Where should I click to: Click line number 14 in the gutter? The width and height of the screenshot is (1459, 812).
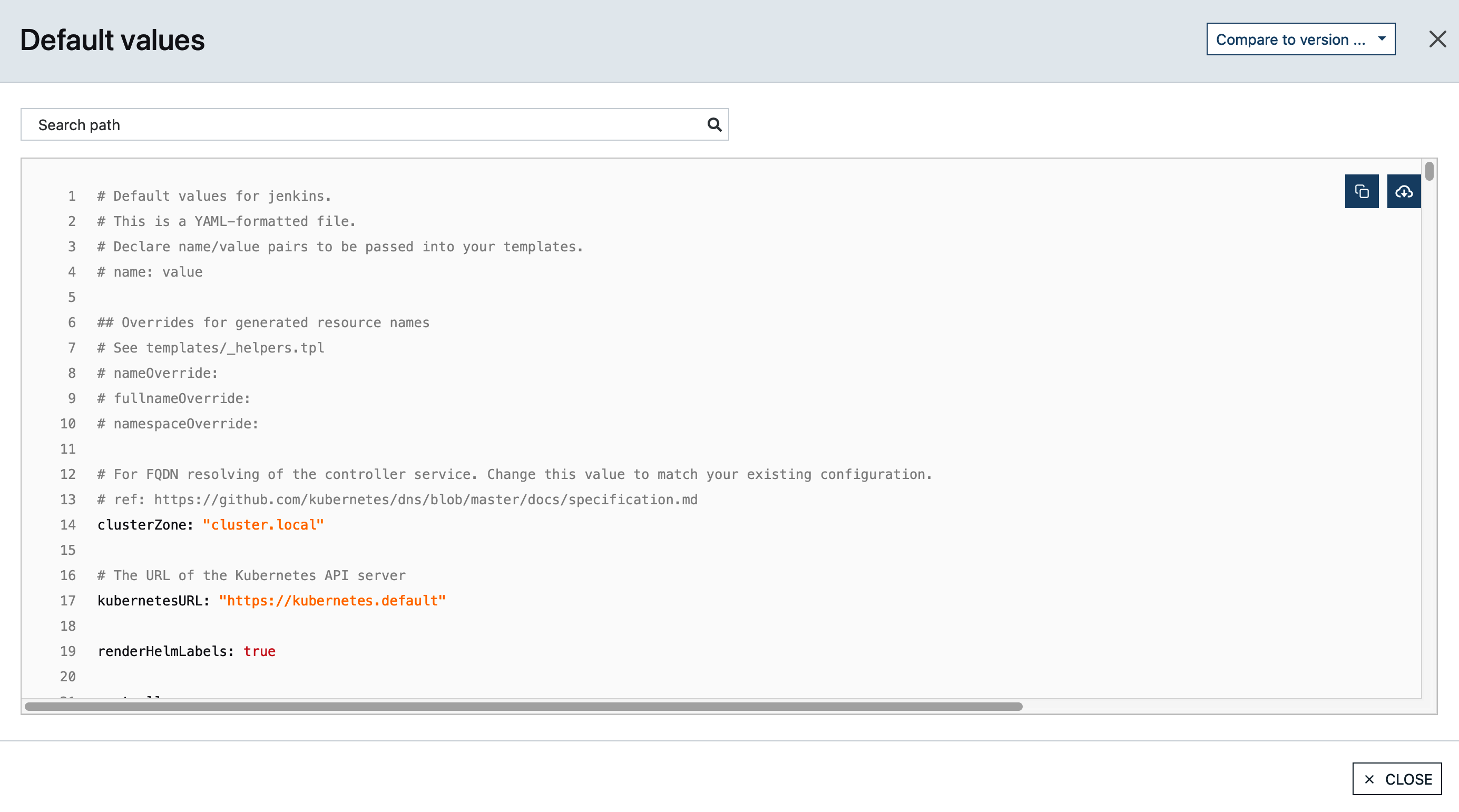(x=67, y=524)
